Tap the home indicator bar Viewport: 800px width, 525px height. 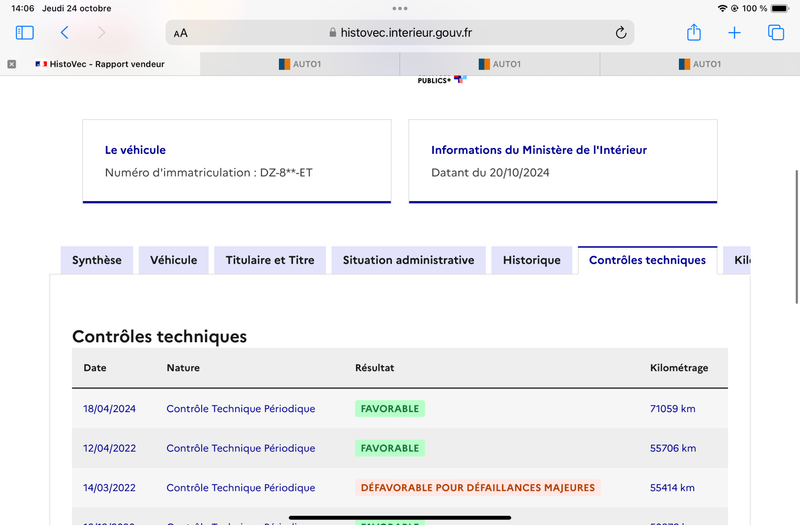pos(400,517)
